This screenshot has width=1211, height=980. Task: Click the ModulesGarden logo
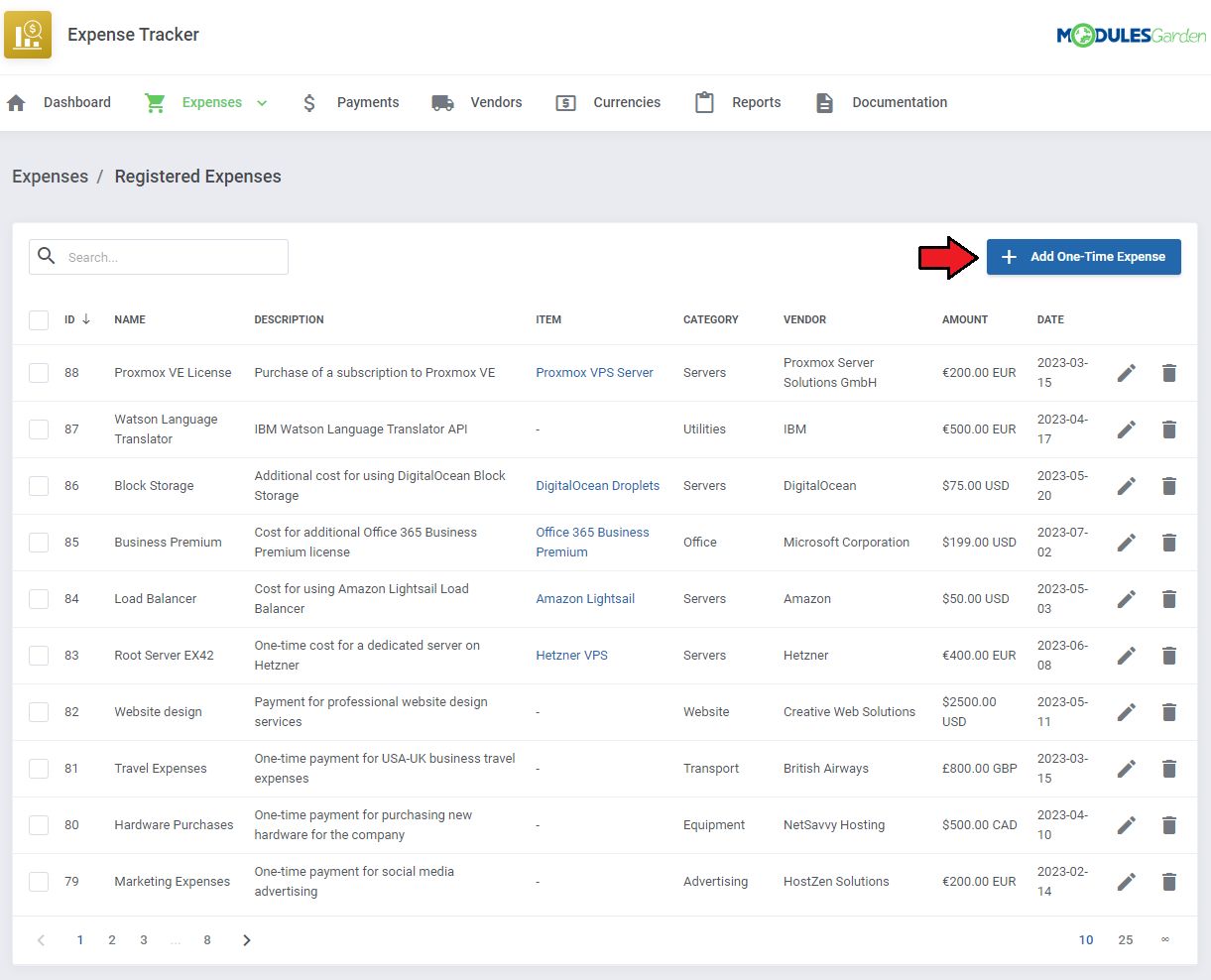(1131, 36)
